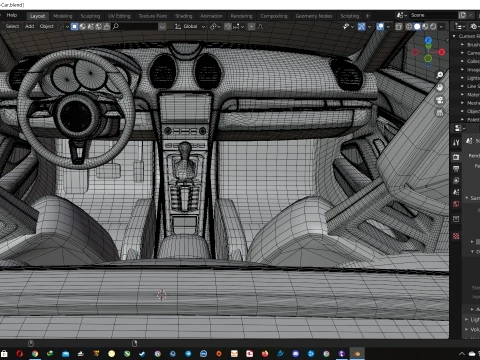Open outliner display mode dropdown

point(460,26)
